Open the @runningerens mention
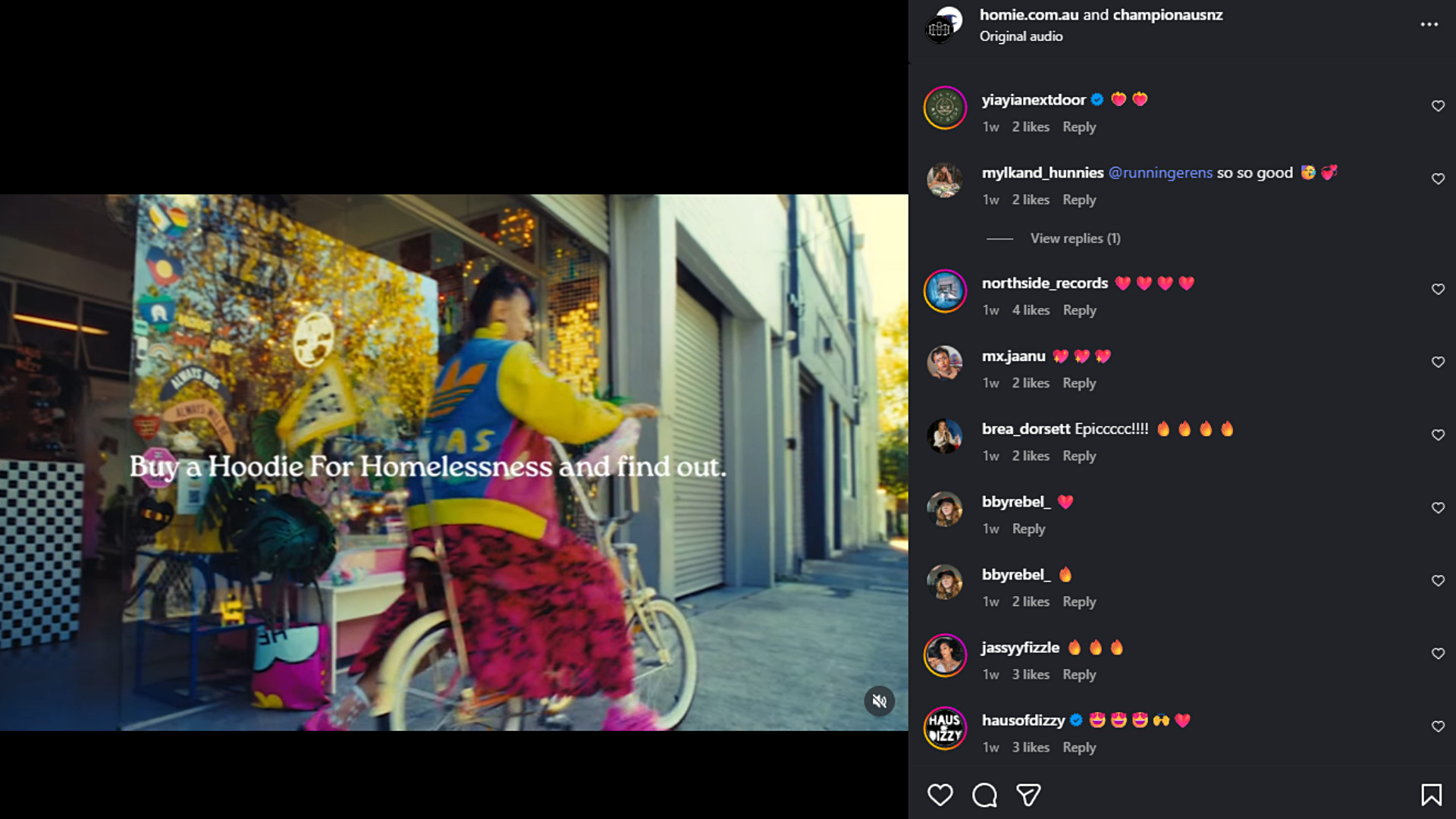Screen dimensions: 1456x819 1160,172
